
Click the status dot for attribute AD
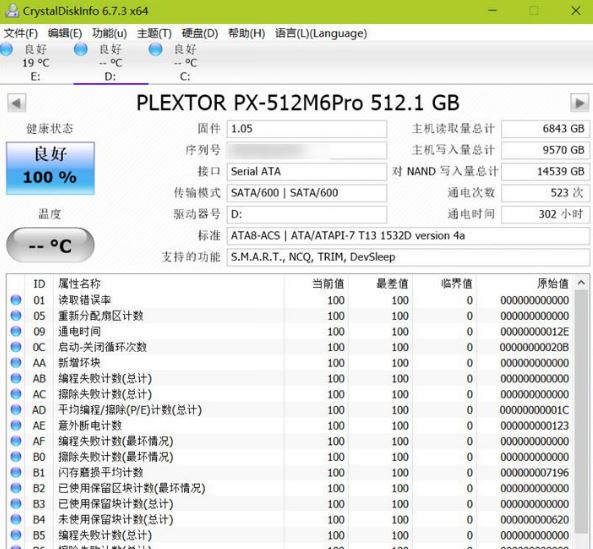16,409
